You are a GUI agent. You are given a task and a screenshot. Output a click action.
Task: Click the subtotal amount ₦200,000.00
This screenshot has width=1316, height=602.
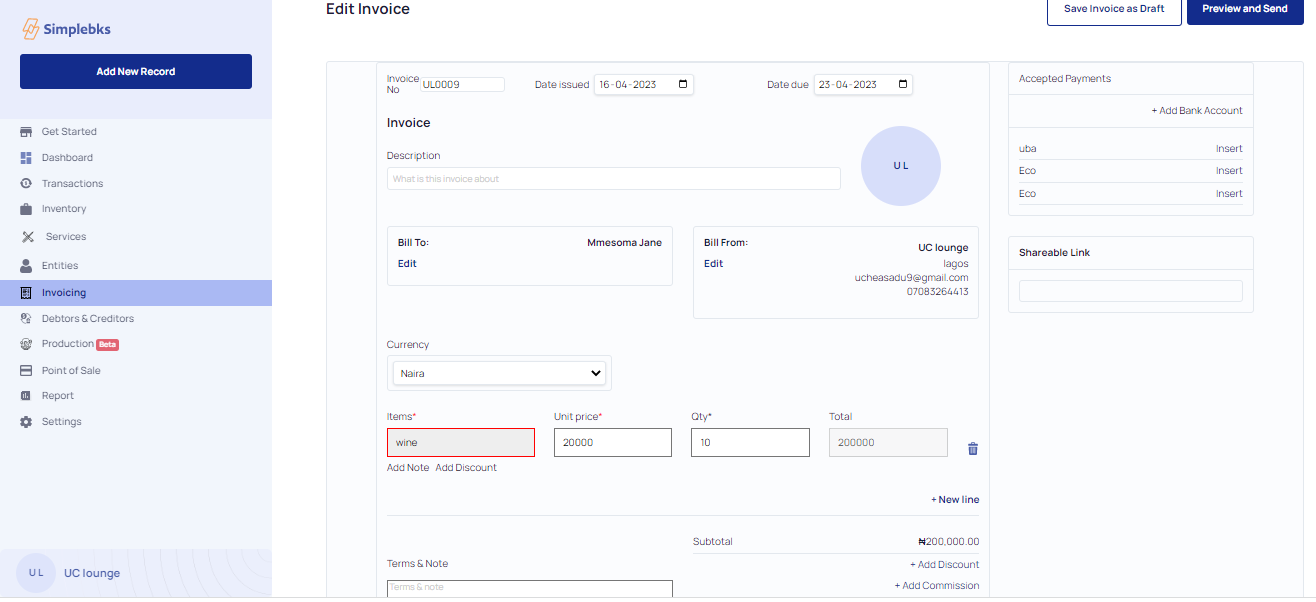pyautogui.click(x=948, y=542)
